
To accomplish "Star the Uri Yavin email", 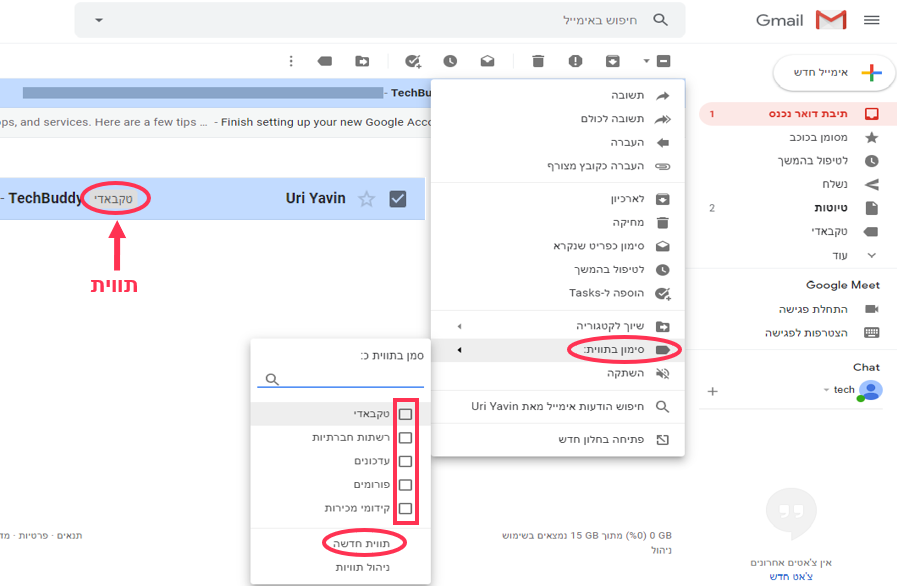I will [x=366, y=199].
